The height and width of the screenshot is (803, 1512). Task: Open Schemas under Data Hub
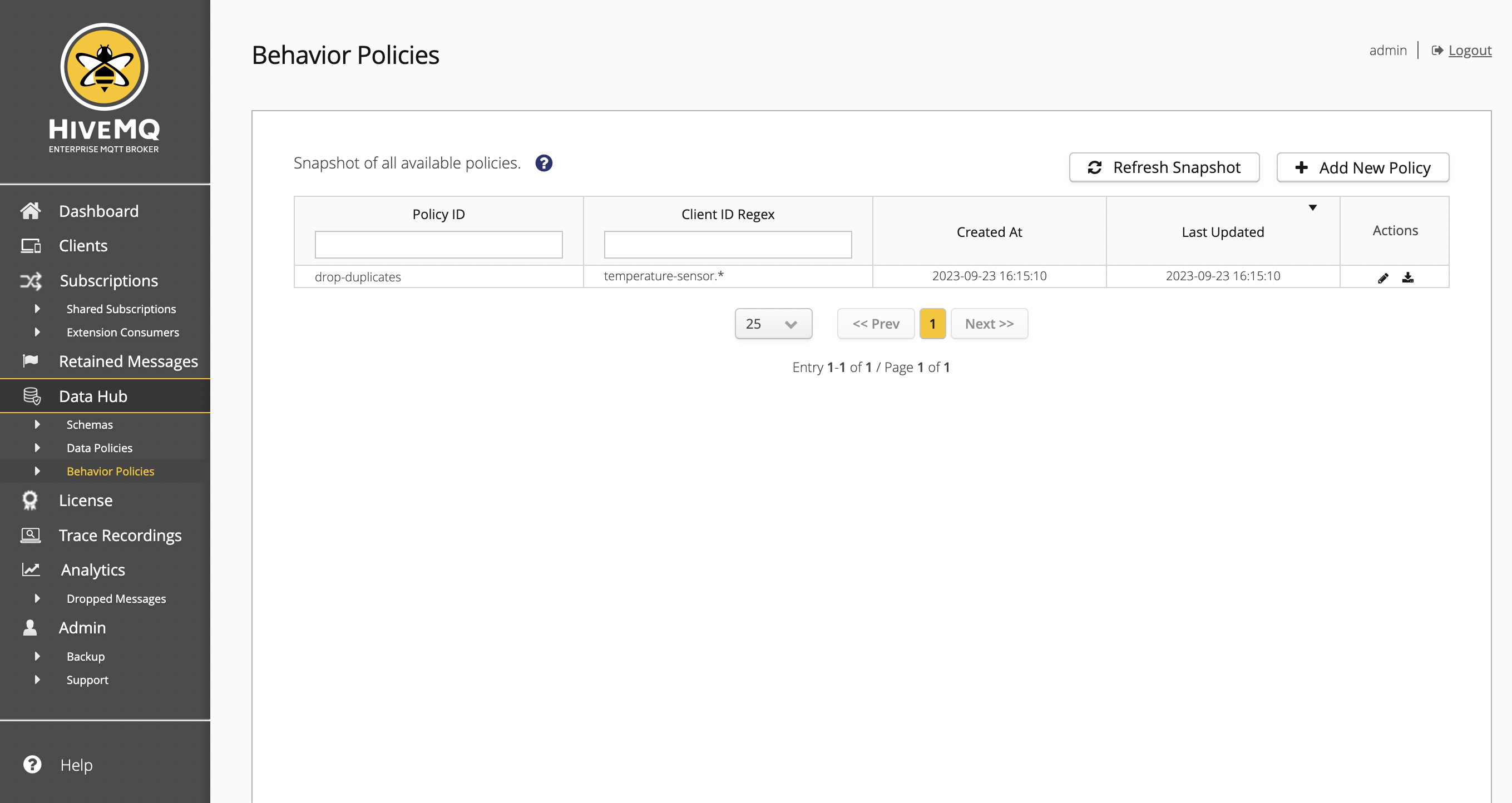click(90, 424)
